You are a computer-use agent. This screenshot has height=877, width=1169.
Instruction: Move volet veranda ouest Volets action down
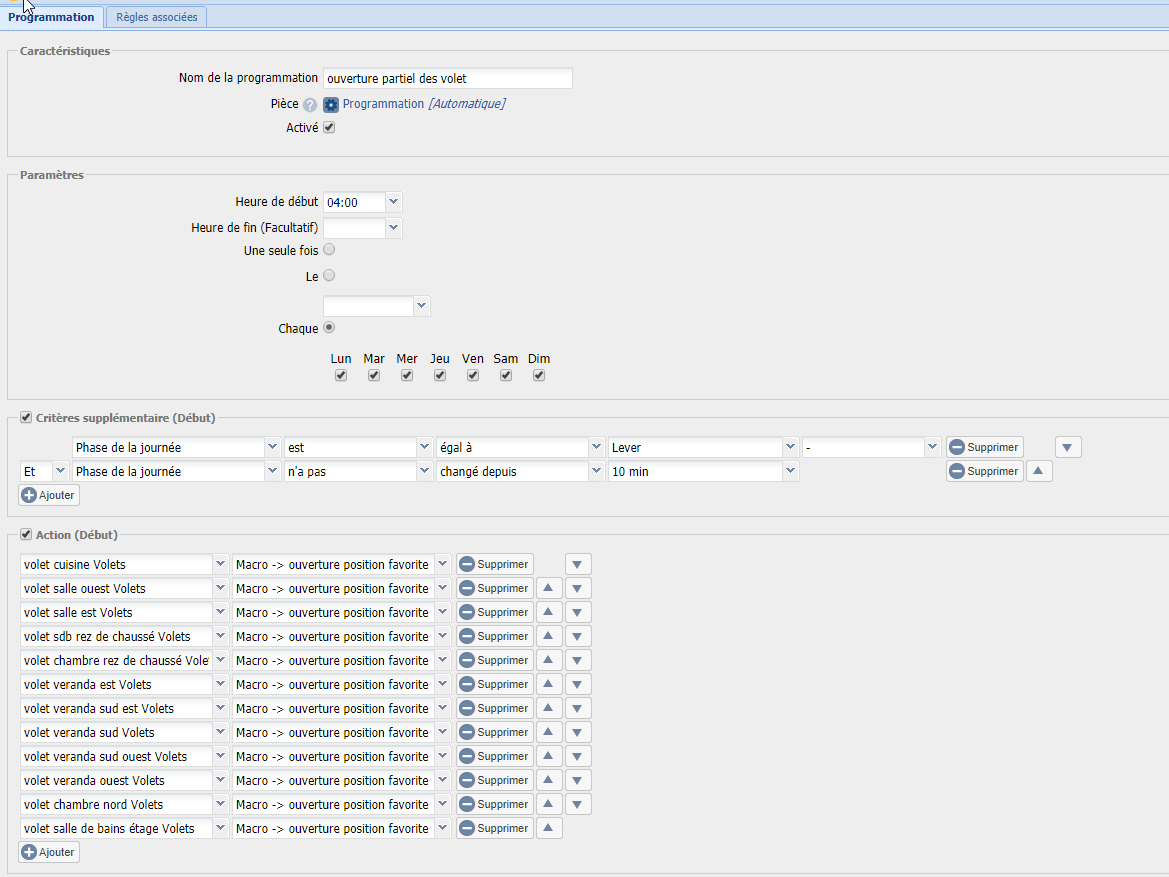pyautogui.click(x=578, y=780)
